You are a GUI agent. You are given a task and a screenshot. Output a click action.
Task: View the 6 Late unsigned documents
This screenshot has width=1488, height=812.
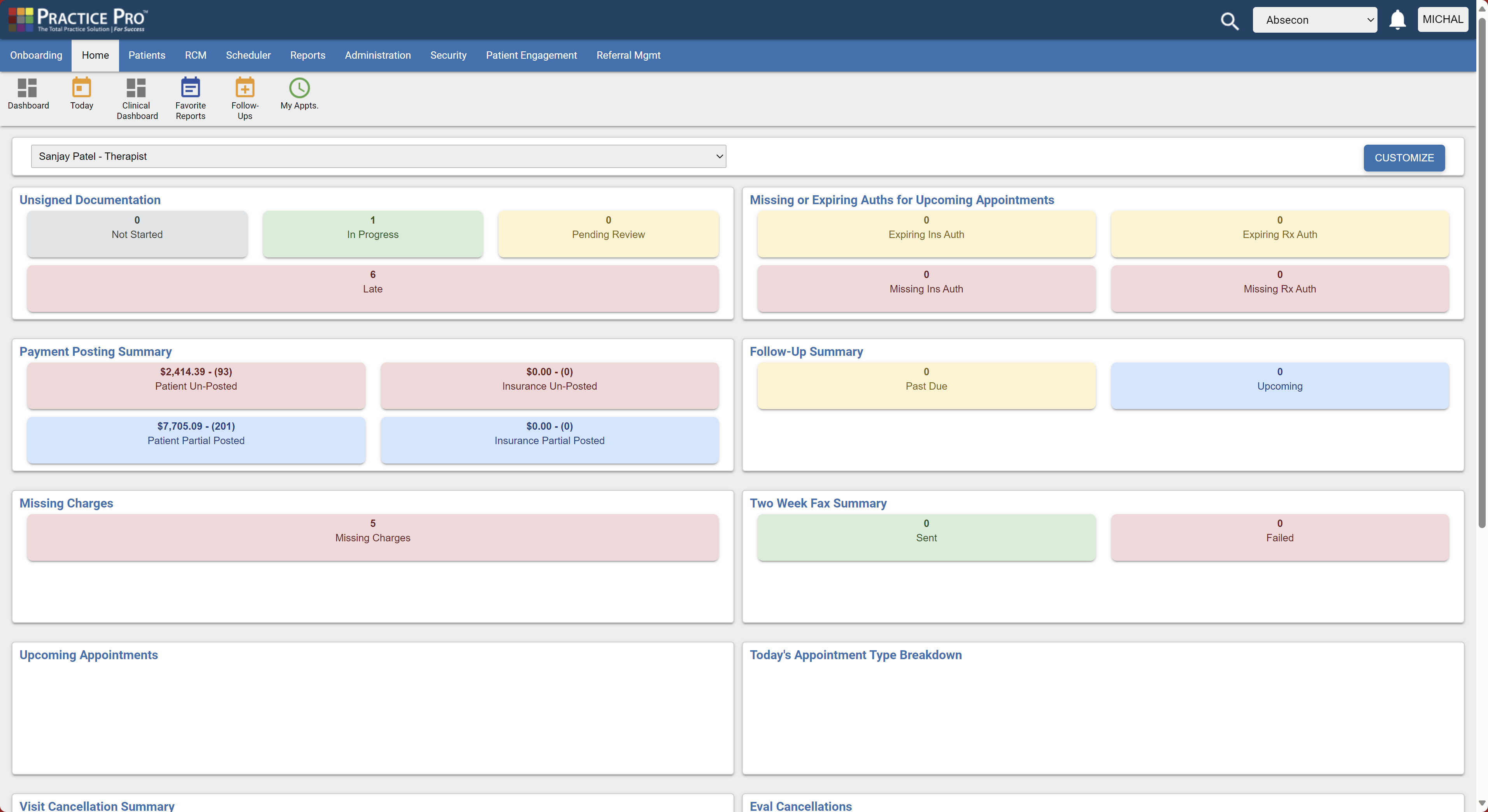coord(372,288)
